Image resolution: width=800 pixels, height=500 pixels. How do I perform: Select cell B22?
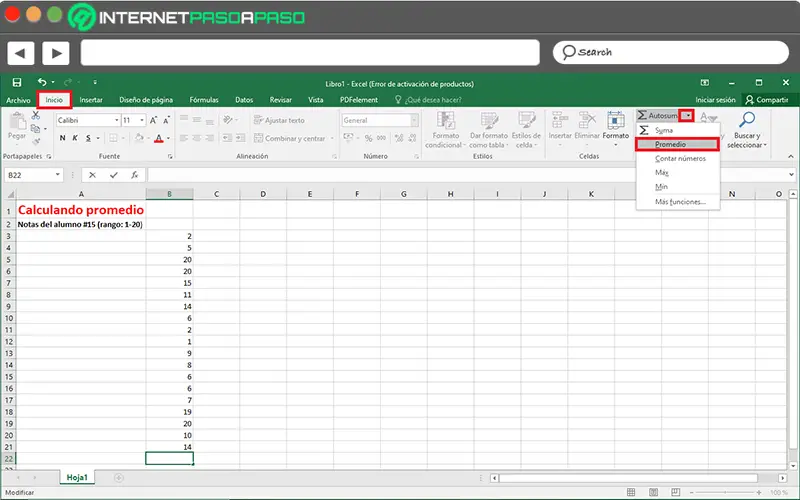[169, 458]
